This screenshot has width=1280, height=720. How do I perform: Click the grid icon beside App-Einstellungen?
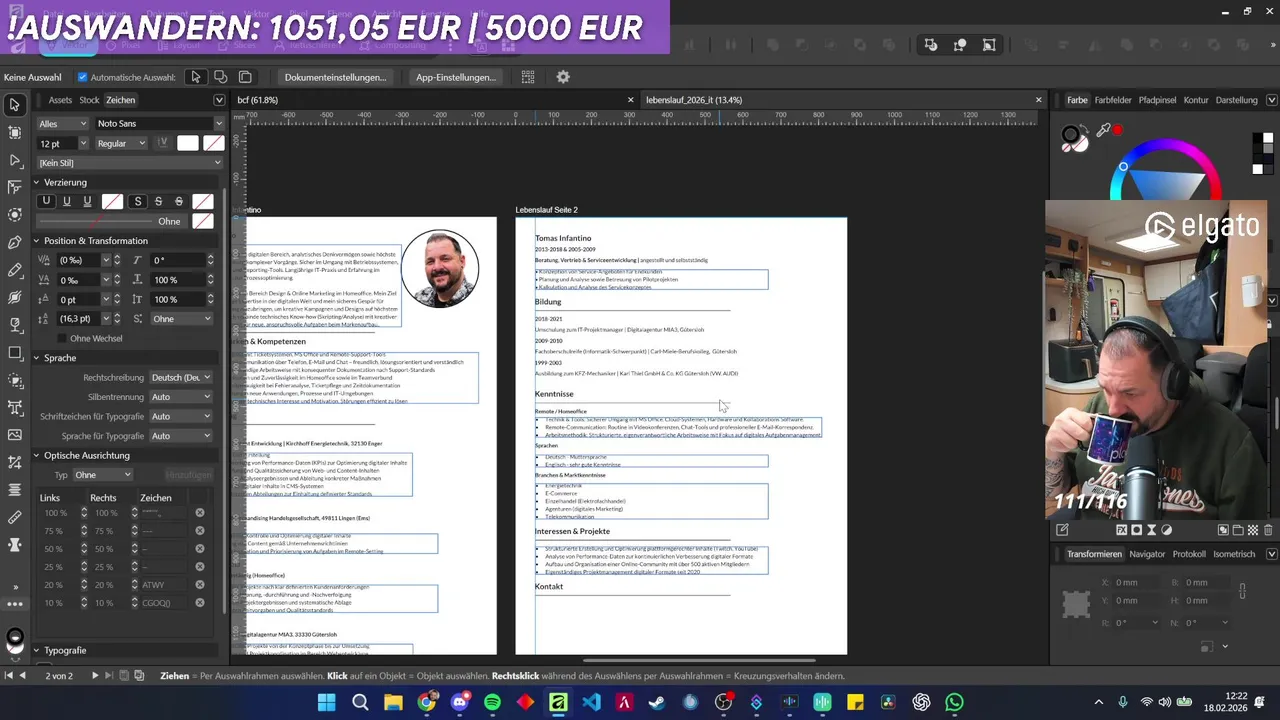click(528, 77)
